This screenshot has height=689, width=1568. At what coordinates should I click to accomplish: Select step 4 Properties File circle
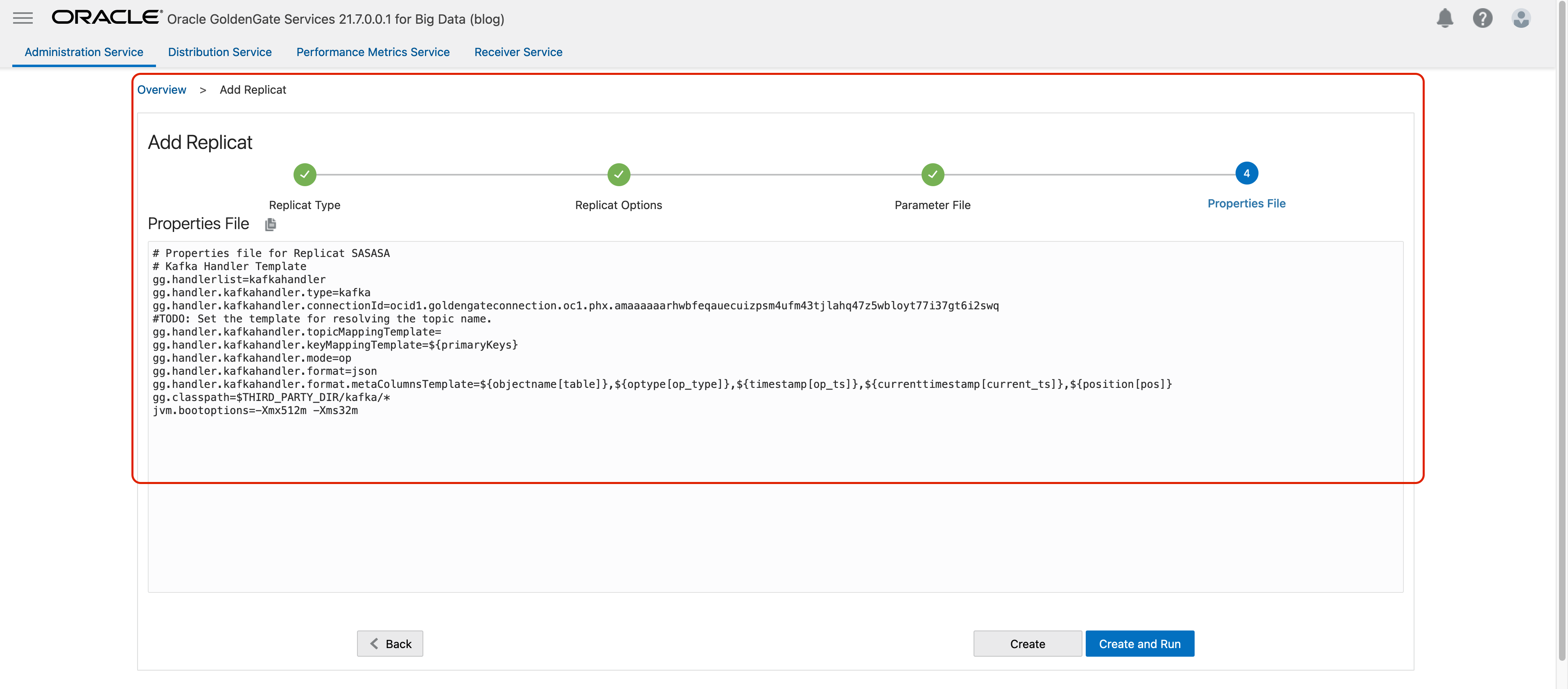point(1246,173)
